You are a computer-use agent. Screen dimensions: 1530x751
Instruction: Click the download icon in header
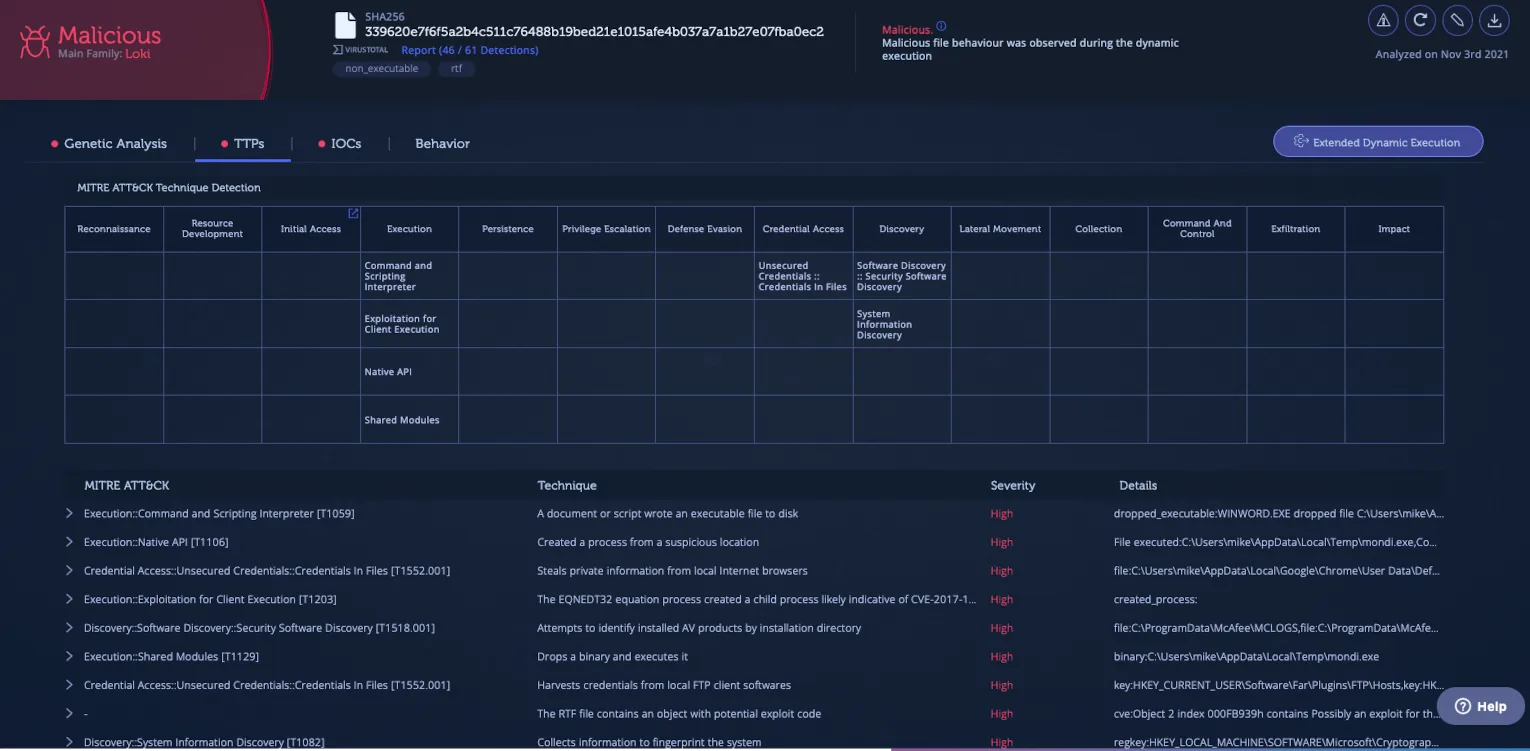click(1494, 20)
